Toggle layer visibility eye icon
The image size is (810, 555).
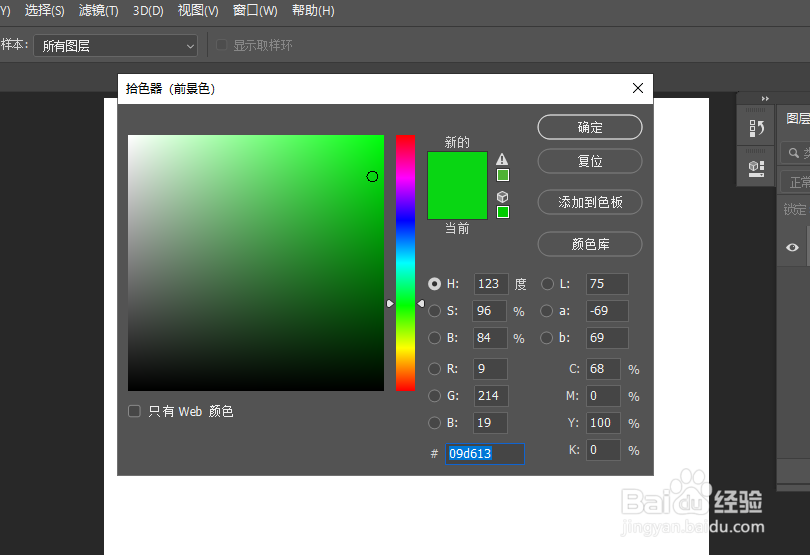coord(792,248)
